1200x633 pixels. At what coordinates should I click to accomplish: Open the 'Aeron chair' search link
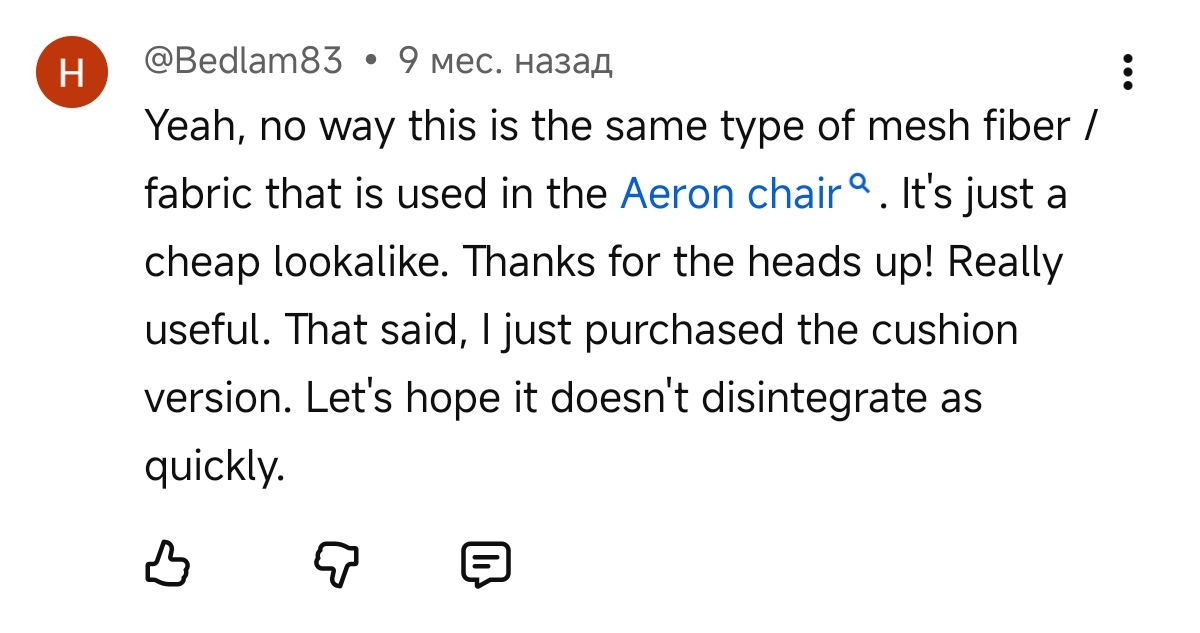pyautogui.click(x=731, y=194)
